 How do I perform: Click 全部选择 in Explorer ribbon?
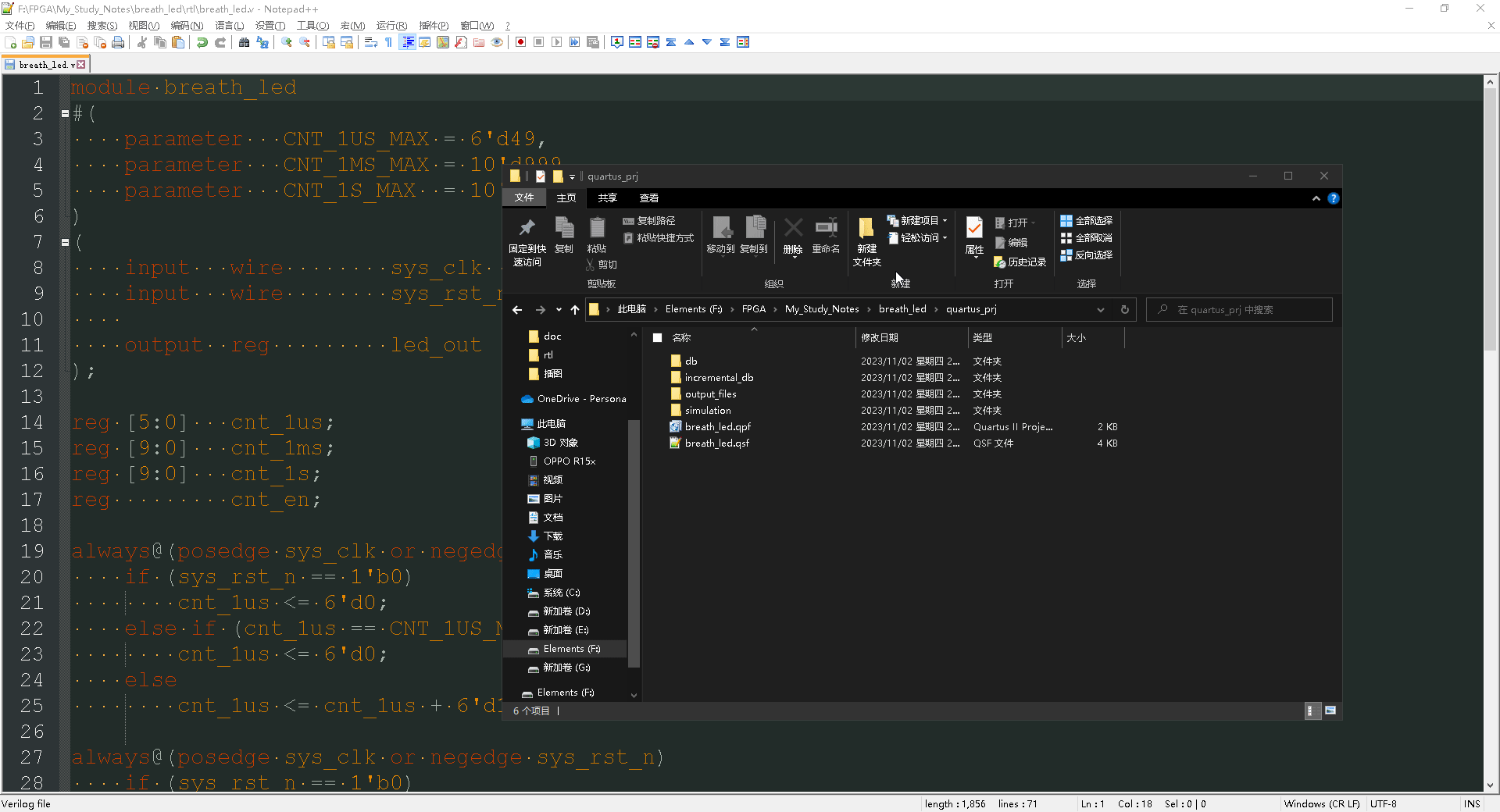(1086, 221)
